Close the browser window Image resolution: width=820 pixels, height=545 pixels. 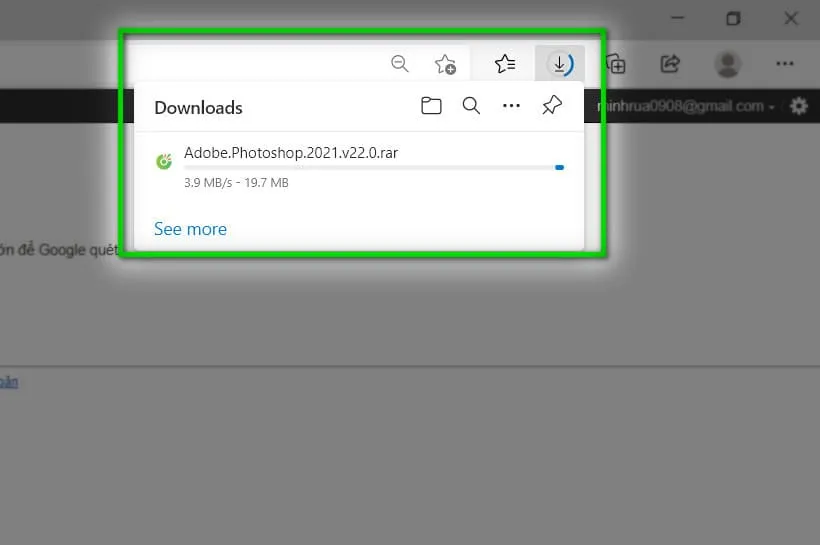tap(791, 19)
